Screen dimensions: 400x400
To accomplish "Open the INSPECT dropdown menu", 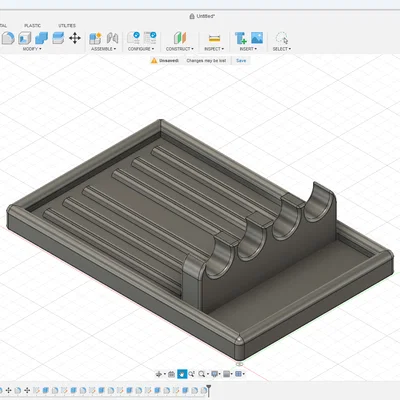I will (x=214, y=49).
